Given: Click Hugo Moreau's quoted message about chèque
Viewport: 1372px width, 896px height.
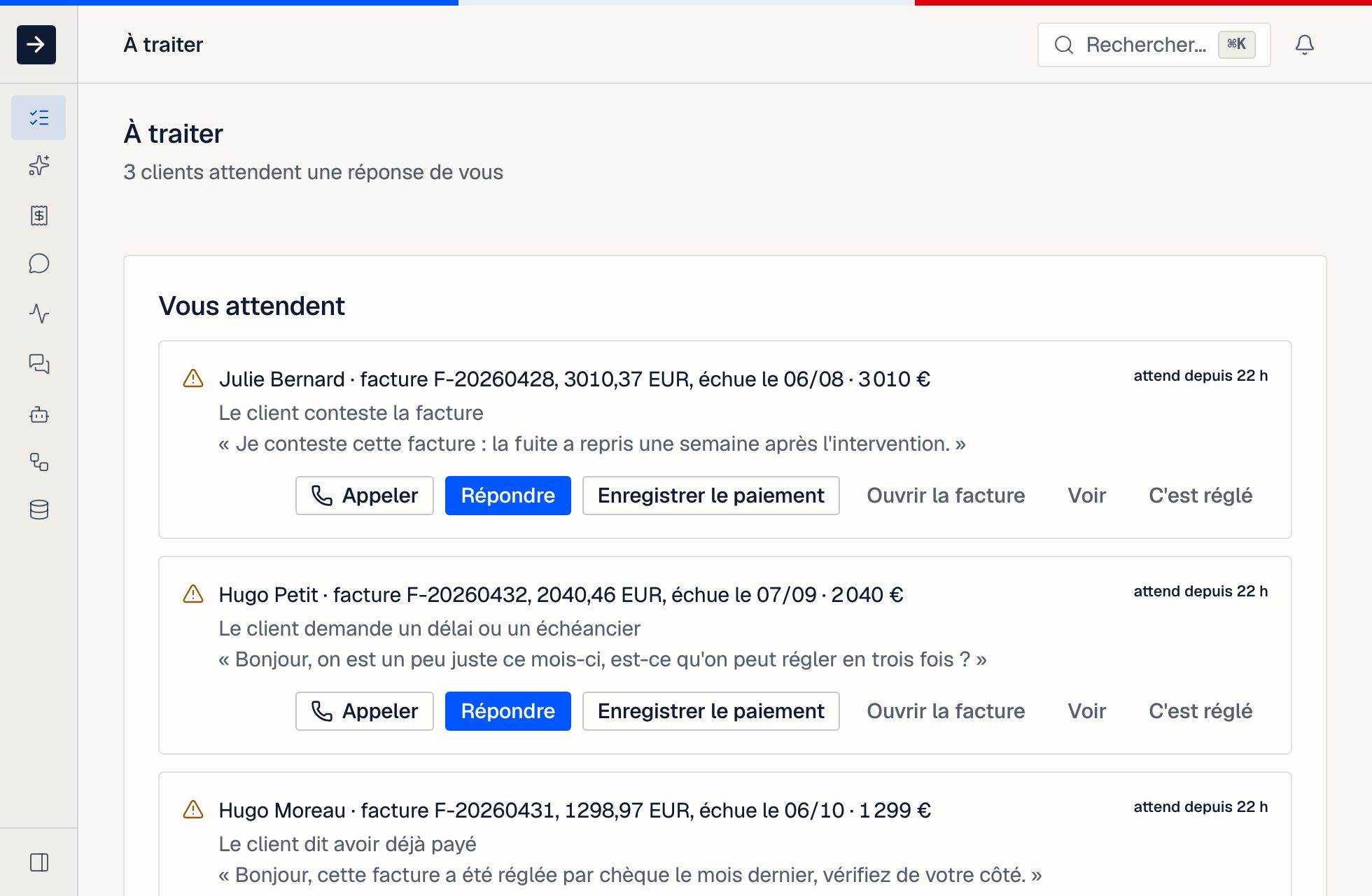Looking at the screenshot, I should [630, 874].
